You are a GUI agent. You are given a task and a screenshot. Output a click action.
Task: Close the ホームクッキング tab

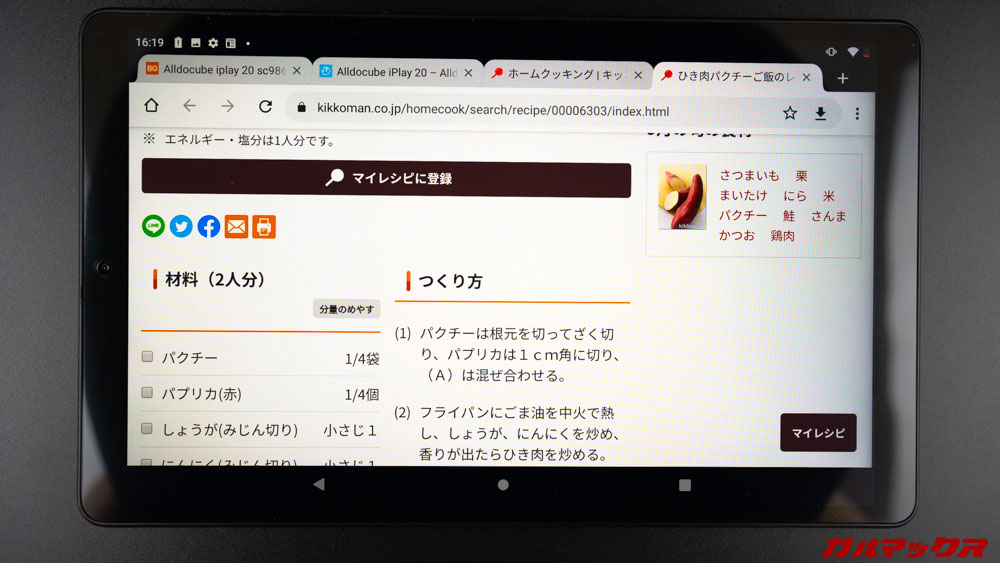click(638, 75)
